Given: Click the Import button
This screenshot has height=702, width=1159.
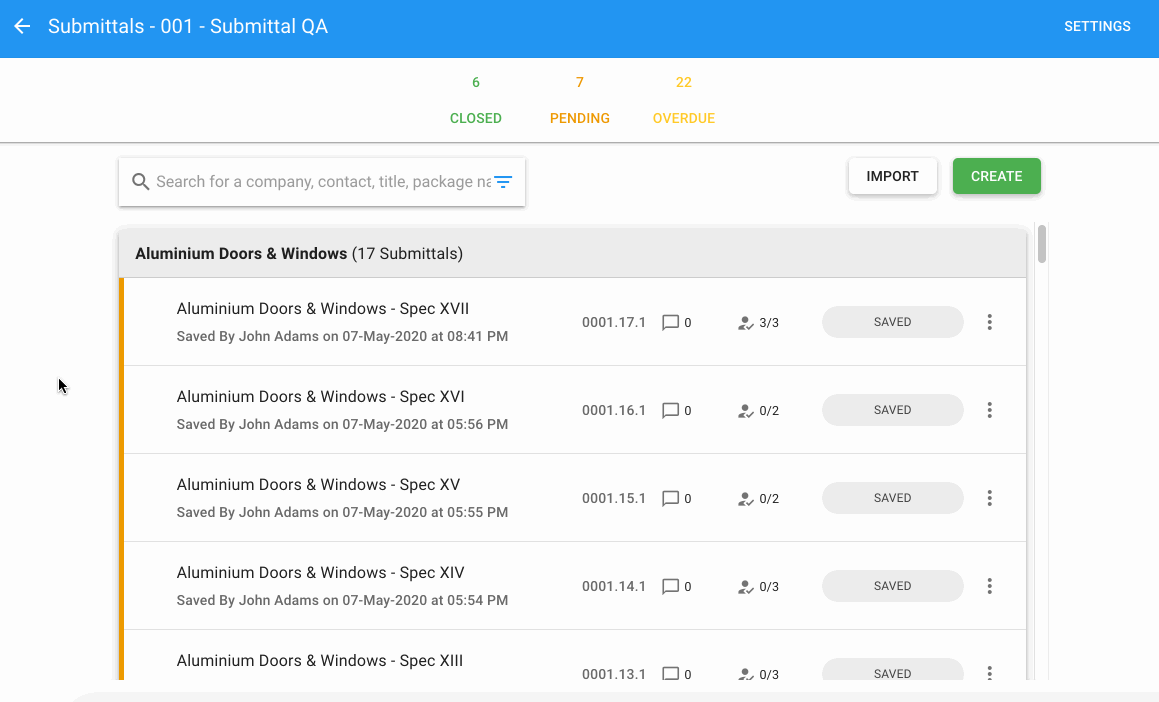Looking at the screenshot, I should (x=893, y=176).
